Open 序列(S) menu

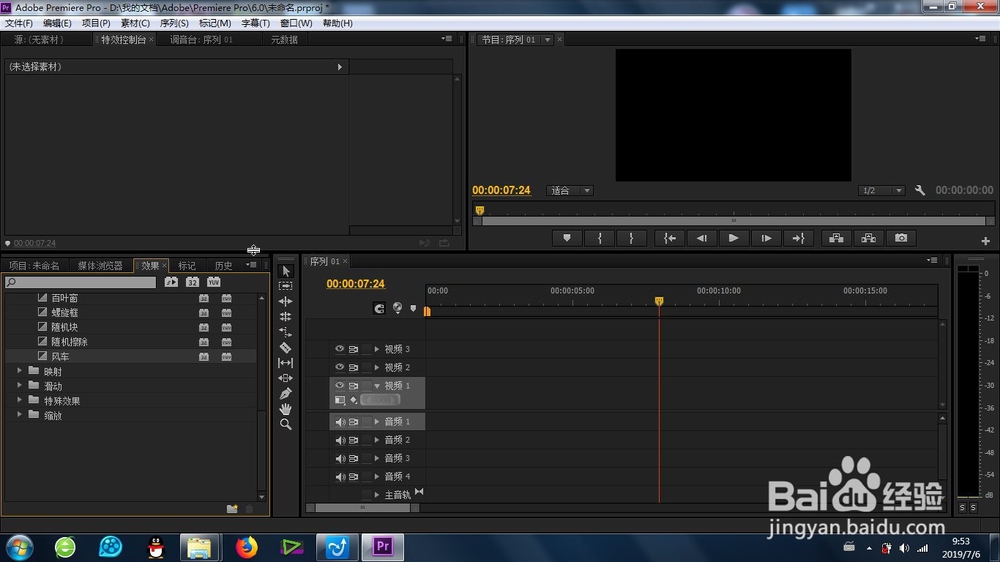[174, 23]
